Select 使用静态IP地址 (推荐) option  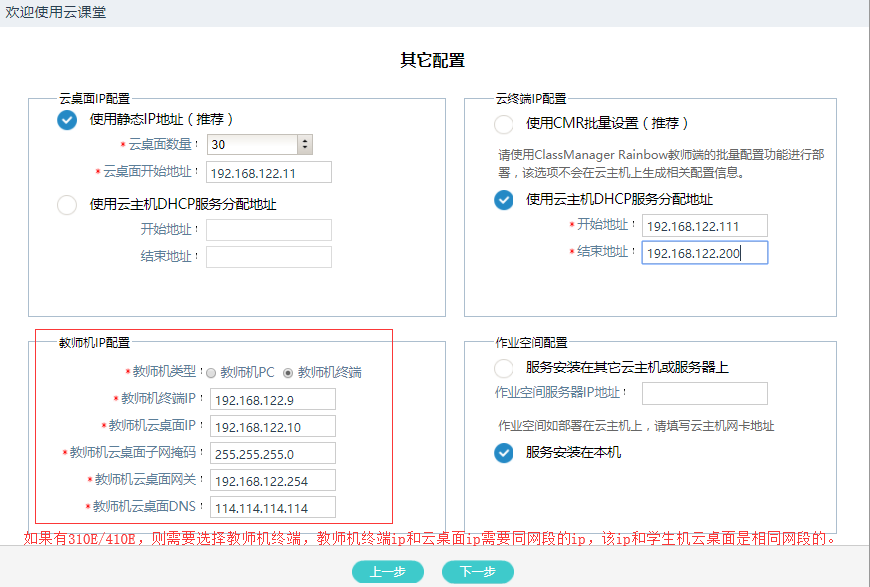click(x=67, y=120)
